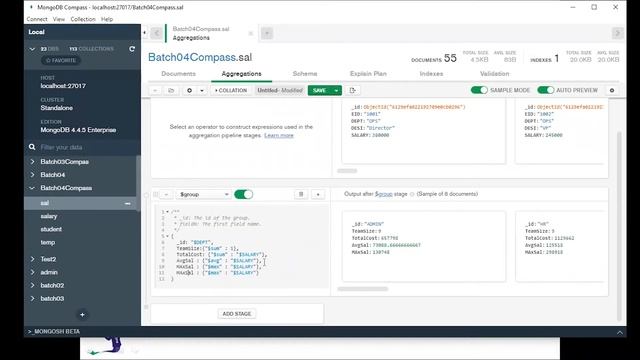Select the temp collection
640x360 pixels.
click(x=47, y=242)
